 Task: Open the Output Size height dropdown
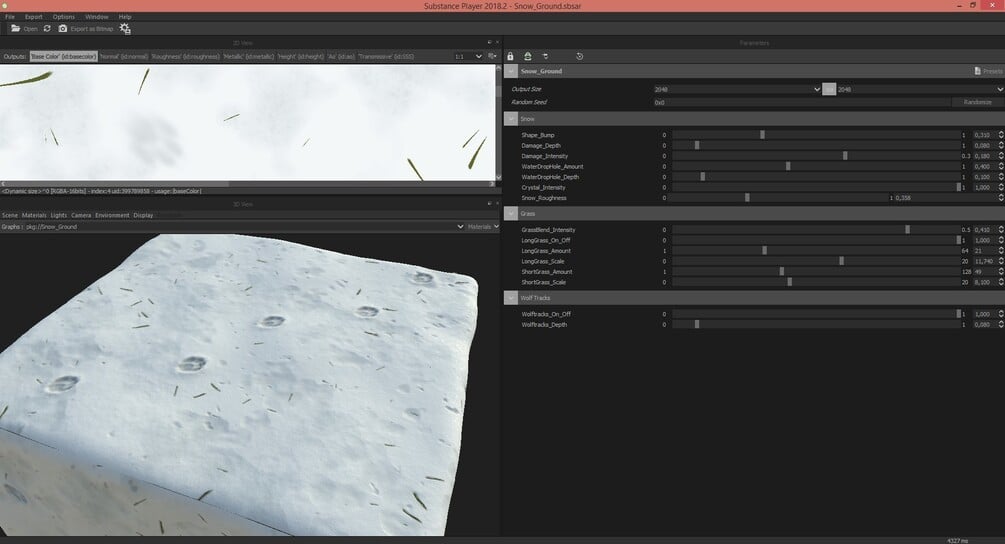920,89
